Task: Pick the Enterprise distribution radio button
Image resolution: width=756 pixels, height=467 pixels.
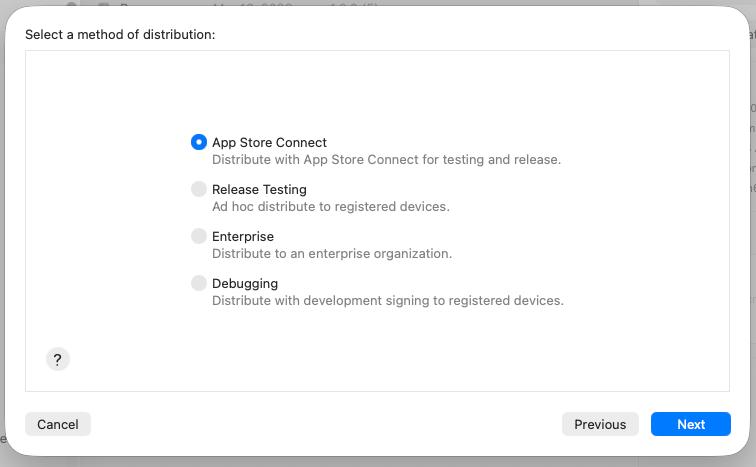Action: 199,236
